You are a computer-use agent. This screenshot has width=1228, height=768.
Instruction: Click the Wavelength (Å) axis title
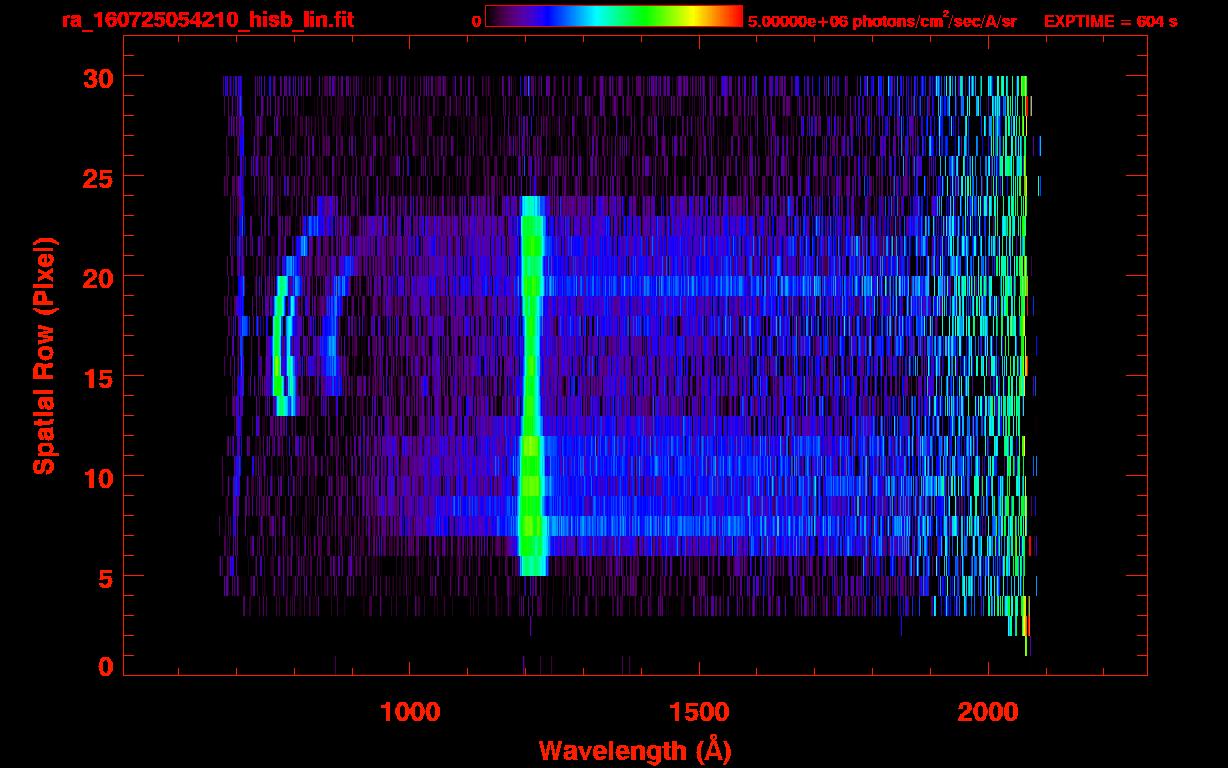(x=633, y=750)
